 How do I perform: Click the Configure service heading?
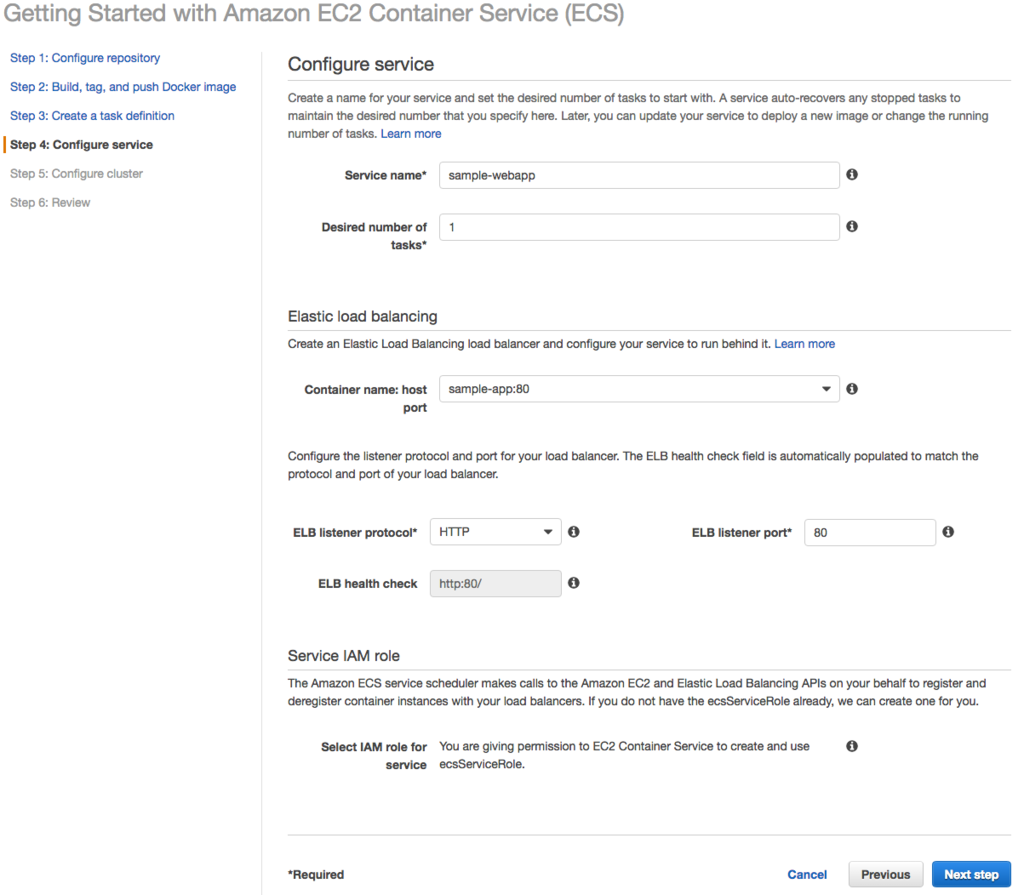[x=361, y=64]
